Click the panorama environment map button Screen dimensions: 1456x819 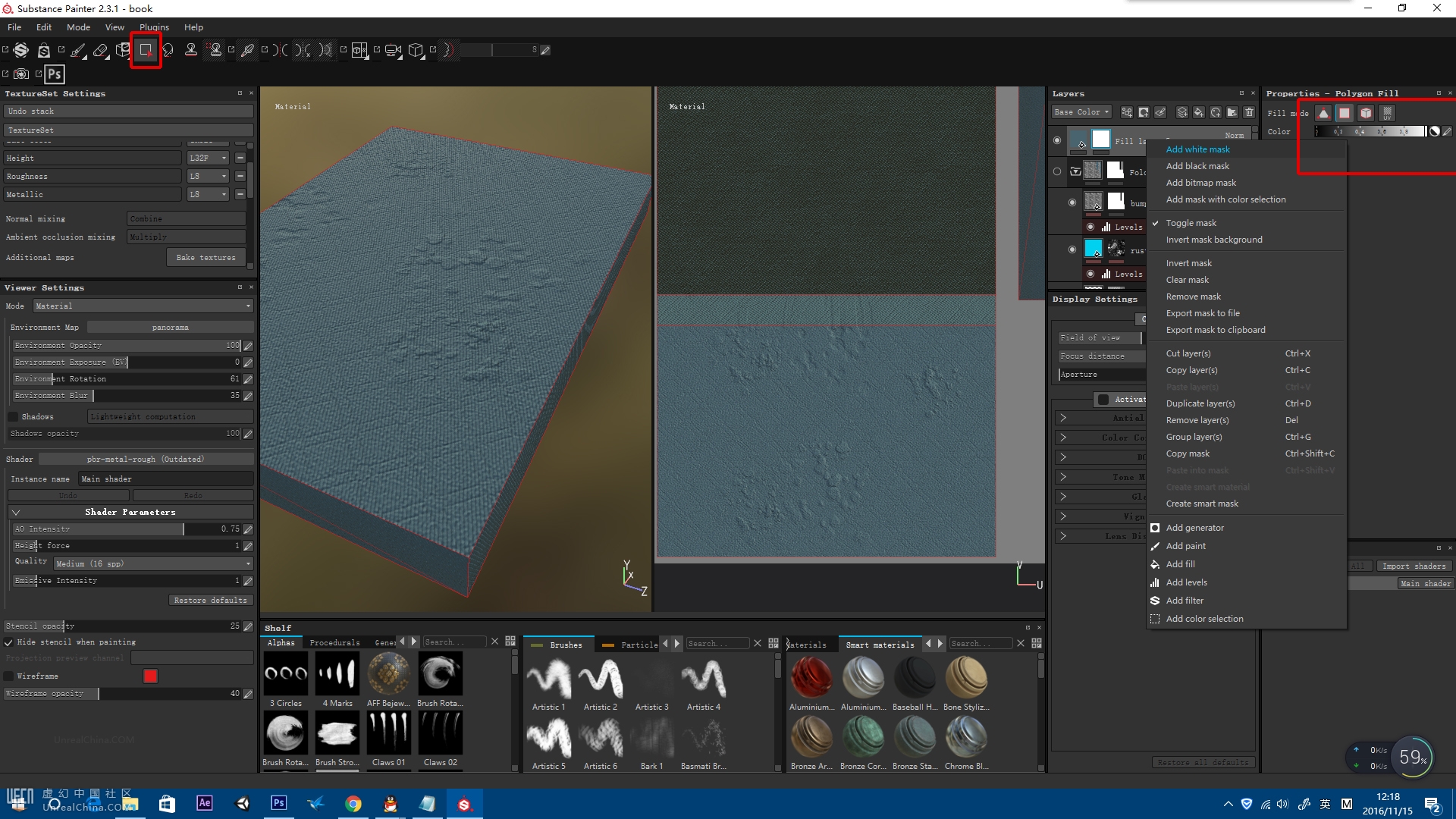point(170,328)
